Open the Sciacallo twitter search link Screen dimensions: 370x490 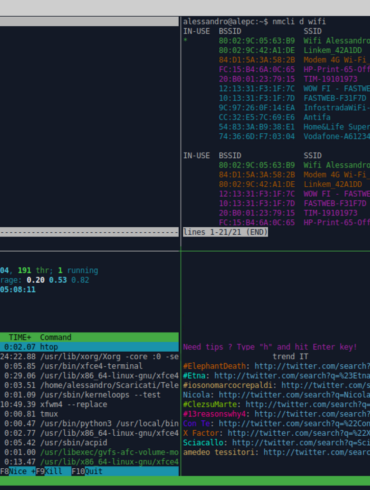[301, 443]
